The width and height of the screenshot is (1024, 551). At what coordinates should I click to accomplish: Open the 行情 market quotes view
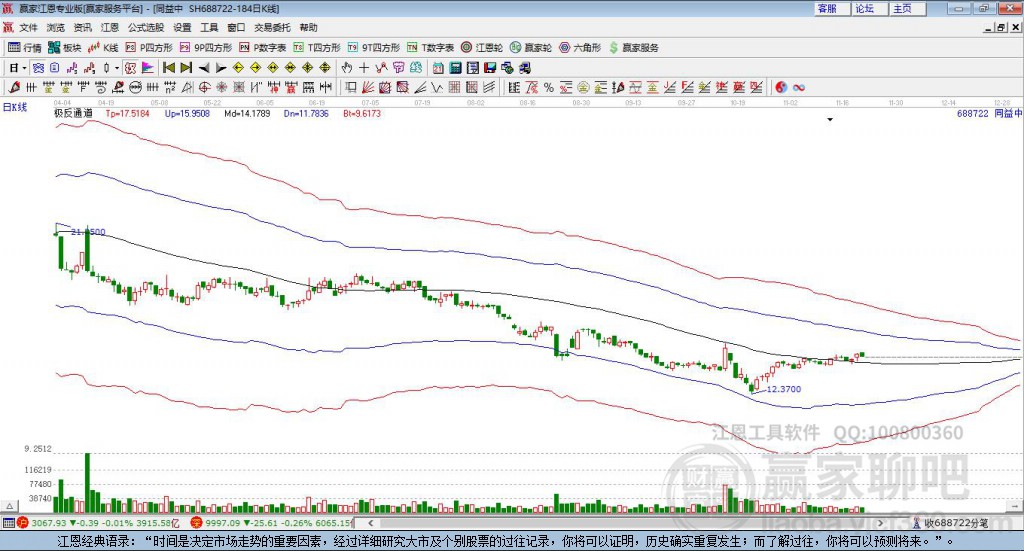click(24, 48)
